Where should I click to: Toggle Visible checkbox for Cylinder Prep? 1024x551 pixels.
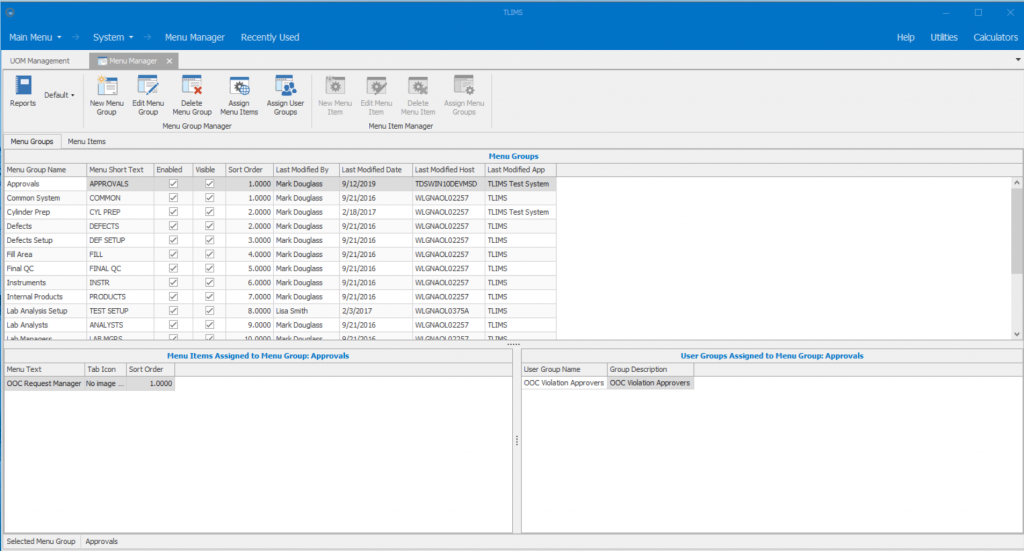[209, 212]
